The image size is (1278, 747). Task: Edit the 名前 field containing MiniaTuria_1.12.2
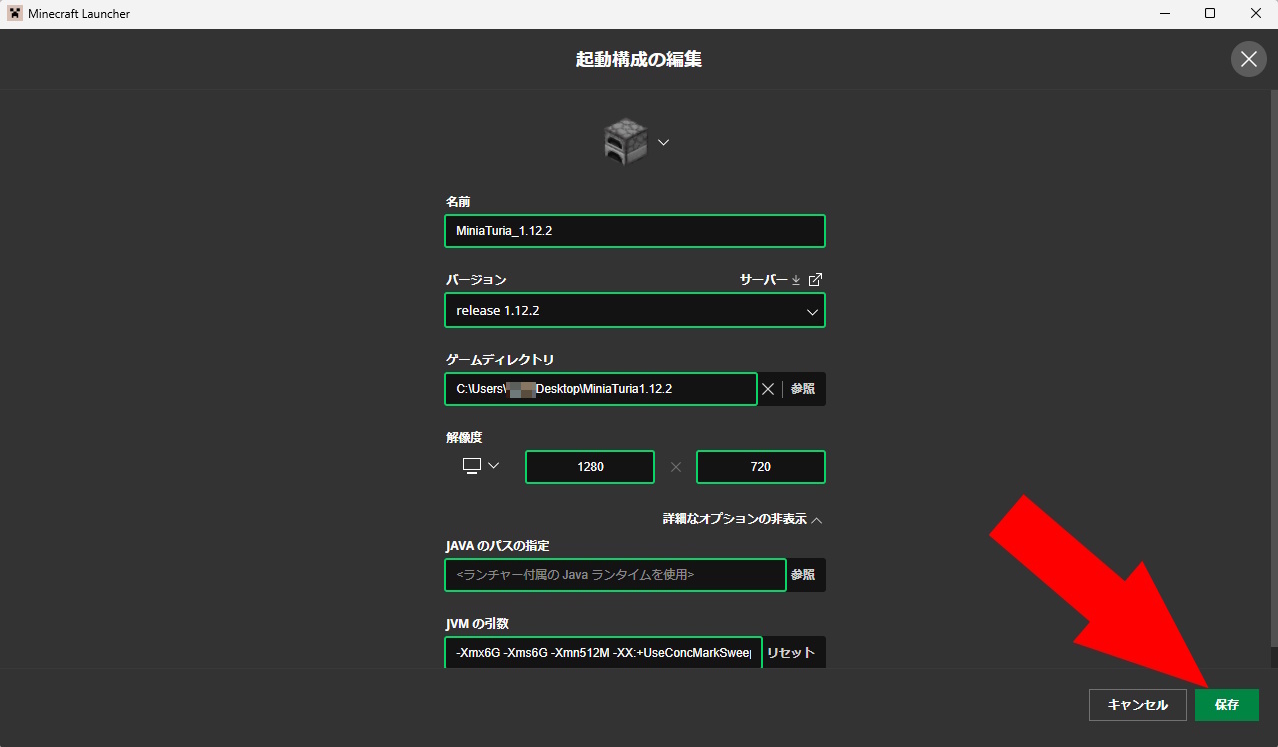pos(635,231)
